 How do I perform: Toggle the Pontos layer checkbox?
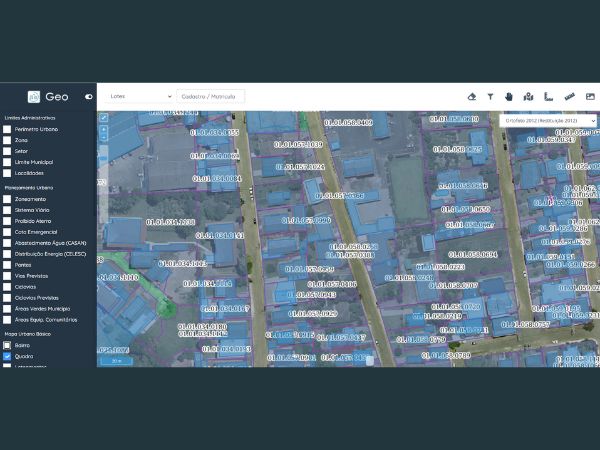click(7, 265)
